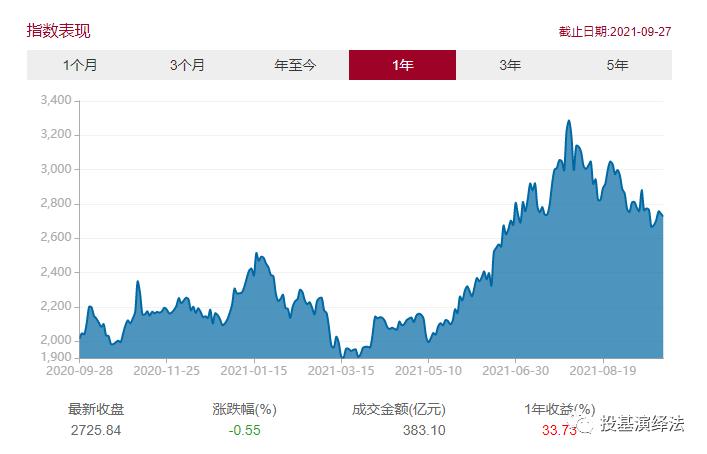Viewport: 707px width, 454px height.
Task: Click the y-axis label 2,600
Action: [x=56, y=237]
